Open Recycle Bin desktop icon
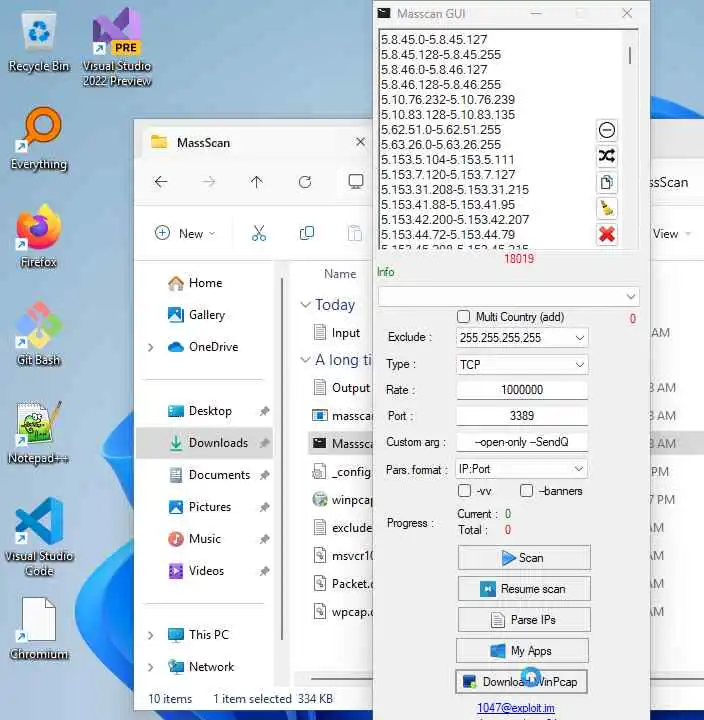The width and height of the screenshot is (704, 720). (39, 42)
